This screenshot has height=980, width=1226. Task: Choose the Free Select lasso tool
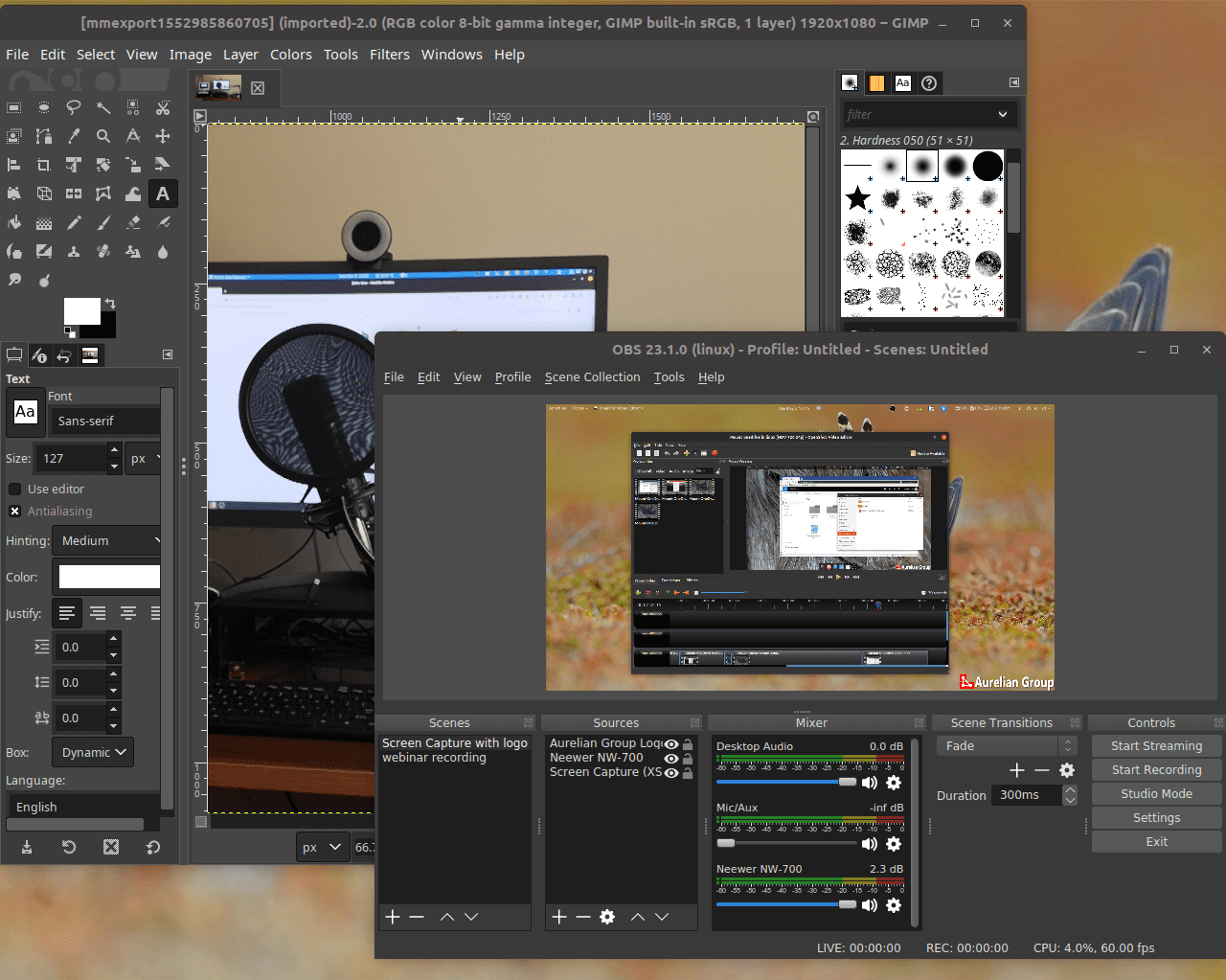click(74, 107)
